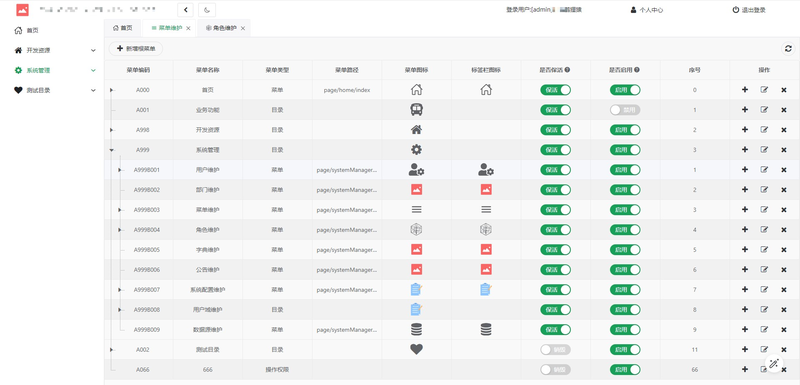Toggle 启用 switch for 数据源维护 row
This screenshot has width=800, height=385.
click(625, 329)
